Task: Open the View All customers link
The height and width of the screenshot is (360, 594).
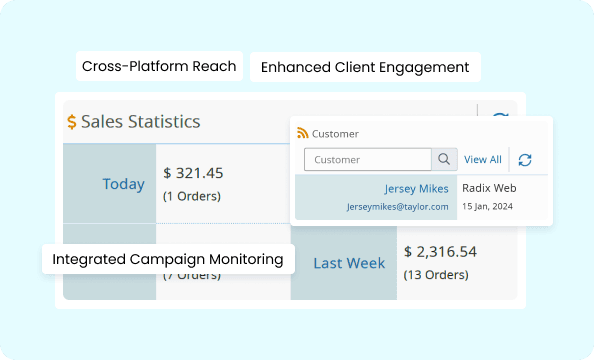Action: click(x=483, y=160)
